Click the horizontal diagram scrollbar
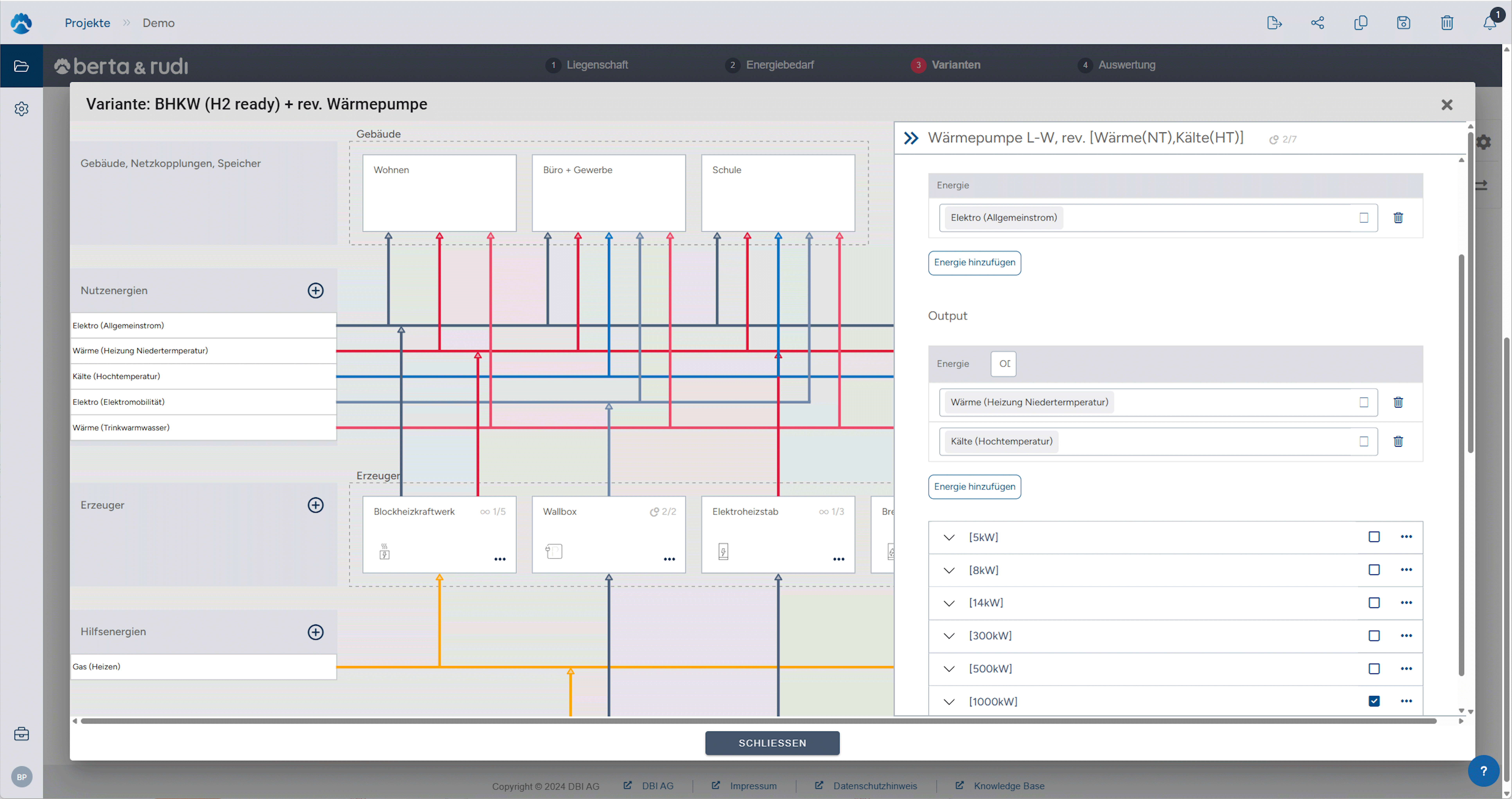The height and width of the screenshot is (799, 1512). (758, 721)
